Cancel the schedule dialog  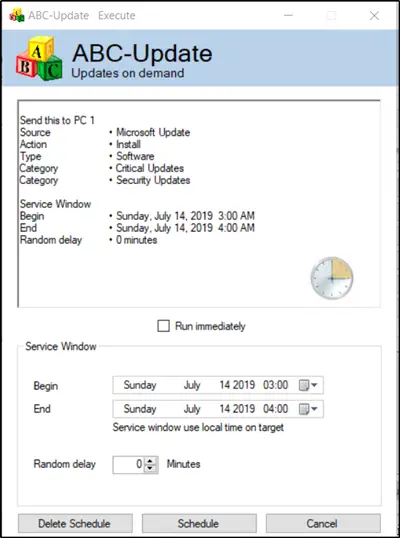pos(323,524)
